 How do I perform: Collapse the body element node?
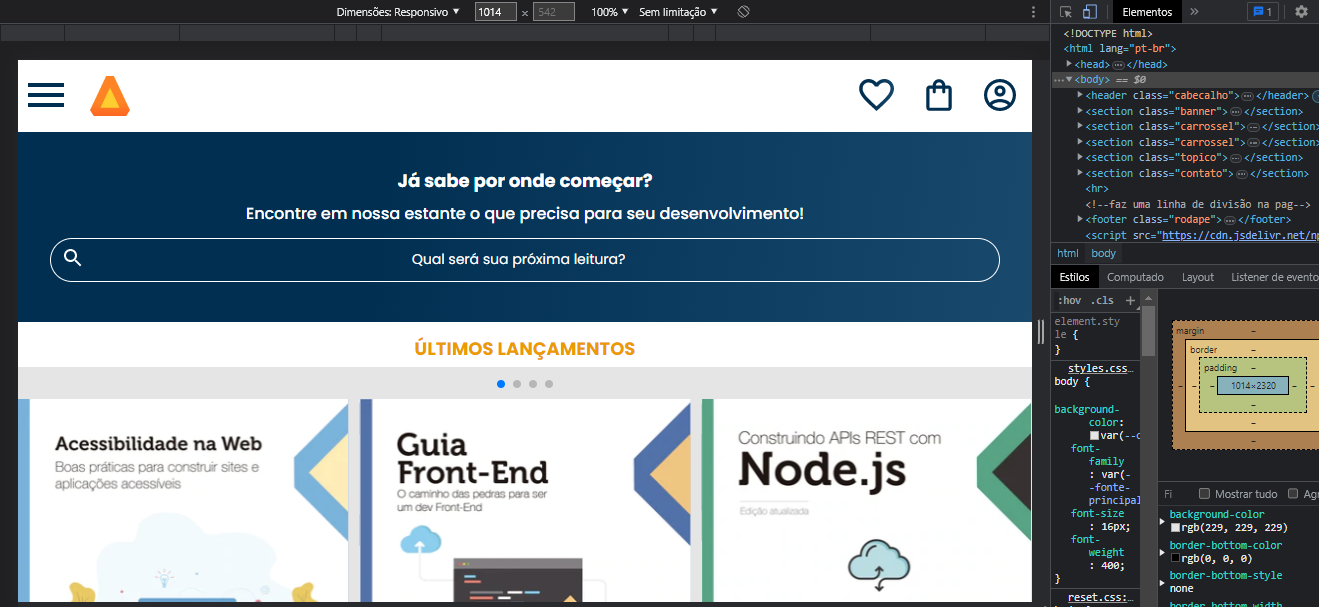tap(1070, 79)
